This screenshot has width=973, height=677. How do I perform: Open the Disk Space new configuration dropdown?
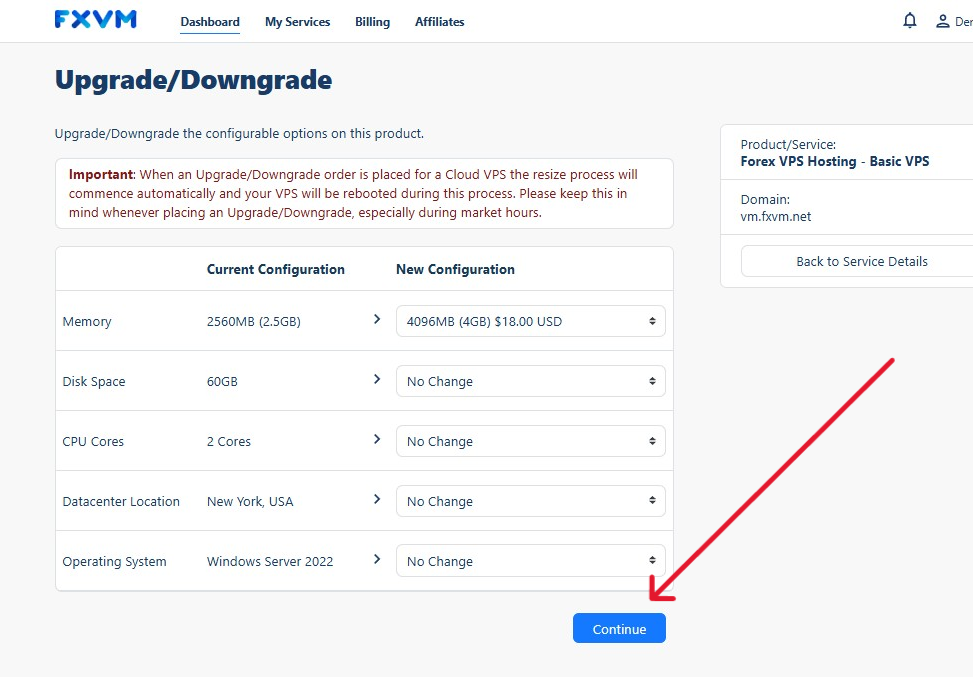coord(530,382)
